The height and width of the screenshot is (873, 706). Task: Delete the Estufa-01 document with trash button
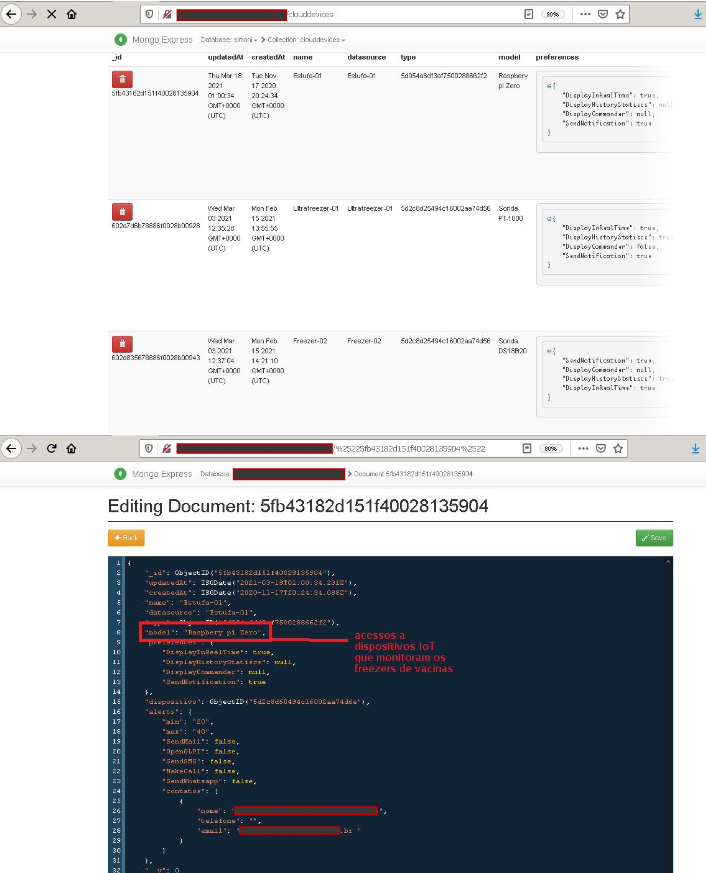coord(122,79)
